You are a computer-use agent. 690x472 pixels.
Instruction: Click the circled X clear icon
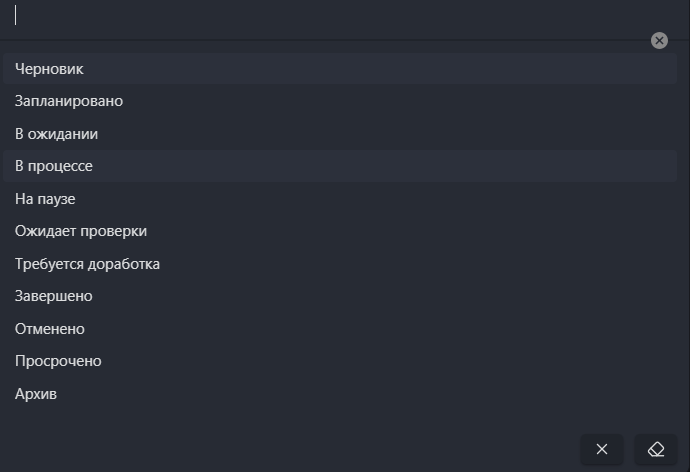click(659, 40)
